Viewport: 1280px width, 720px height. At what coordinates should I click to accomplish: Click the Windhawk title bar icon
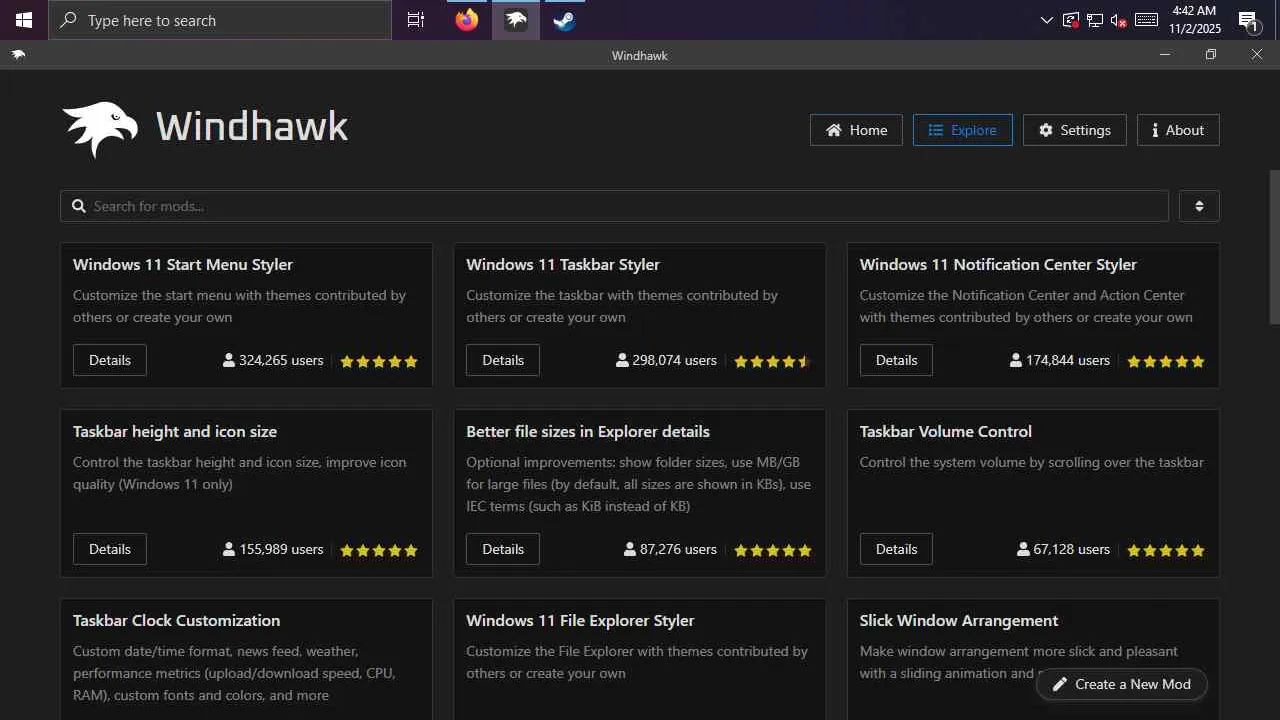[18, 55]
